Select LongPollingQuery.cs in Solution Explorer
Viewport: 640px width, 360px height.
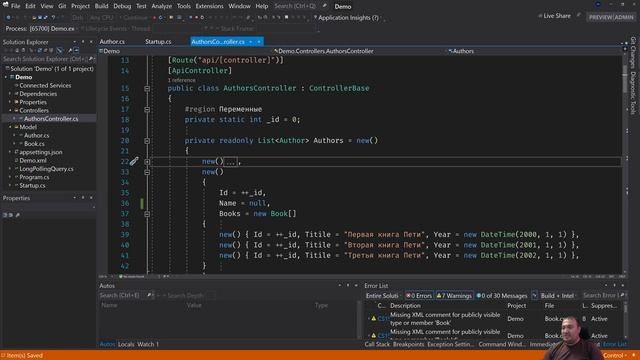46,169
